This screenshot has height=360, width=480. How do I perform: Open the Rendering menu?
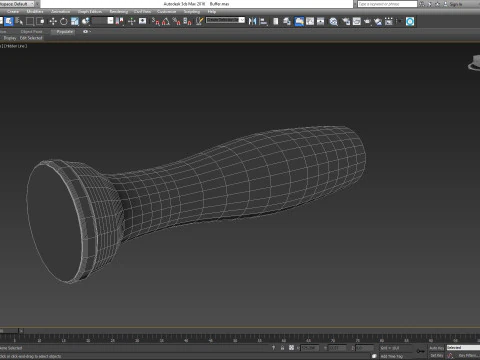coord(119,11)
